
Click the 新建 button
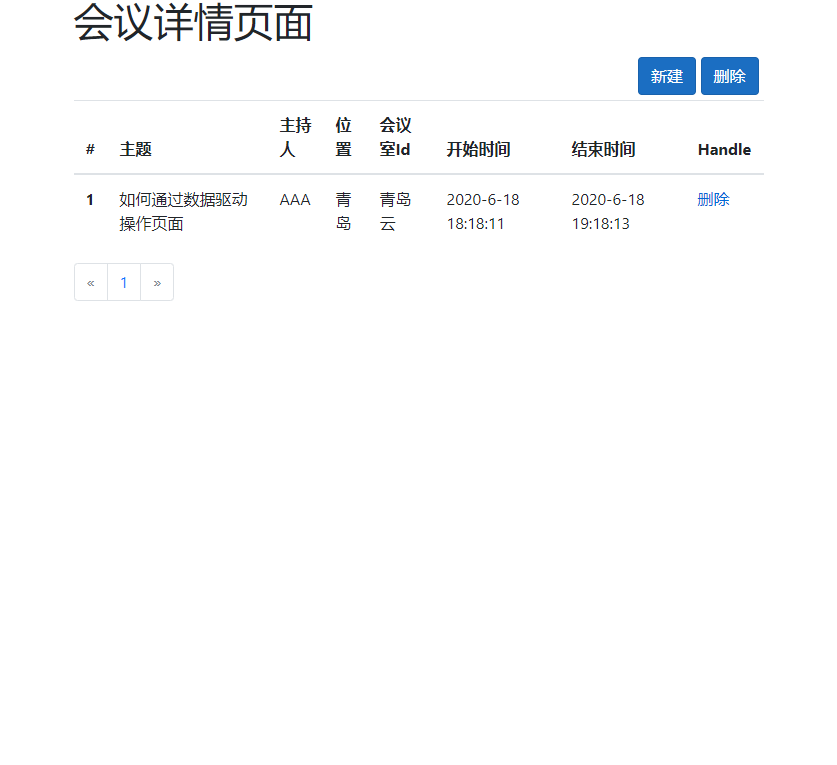coord(667,76)
